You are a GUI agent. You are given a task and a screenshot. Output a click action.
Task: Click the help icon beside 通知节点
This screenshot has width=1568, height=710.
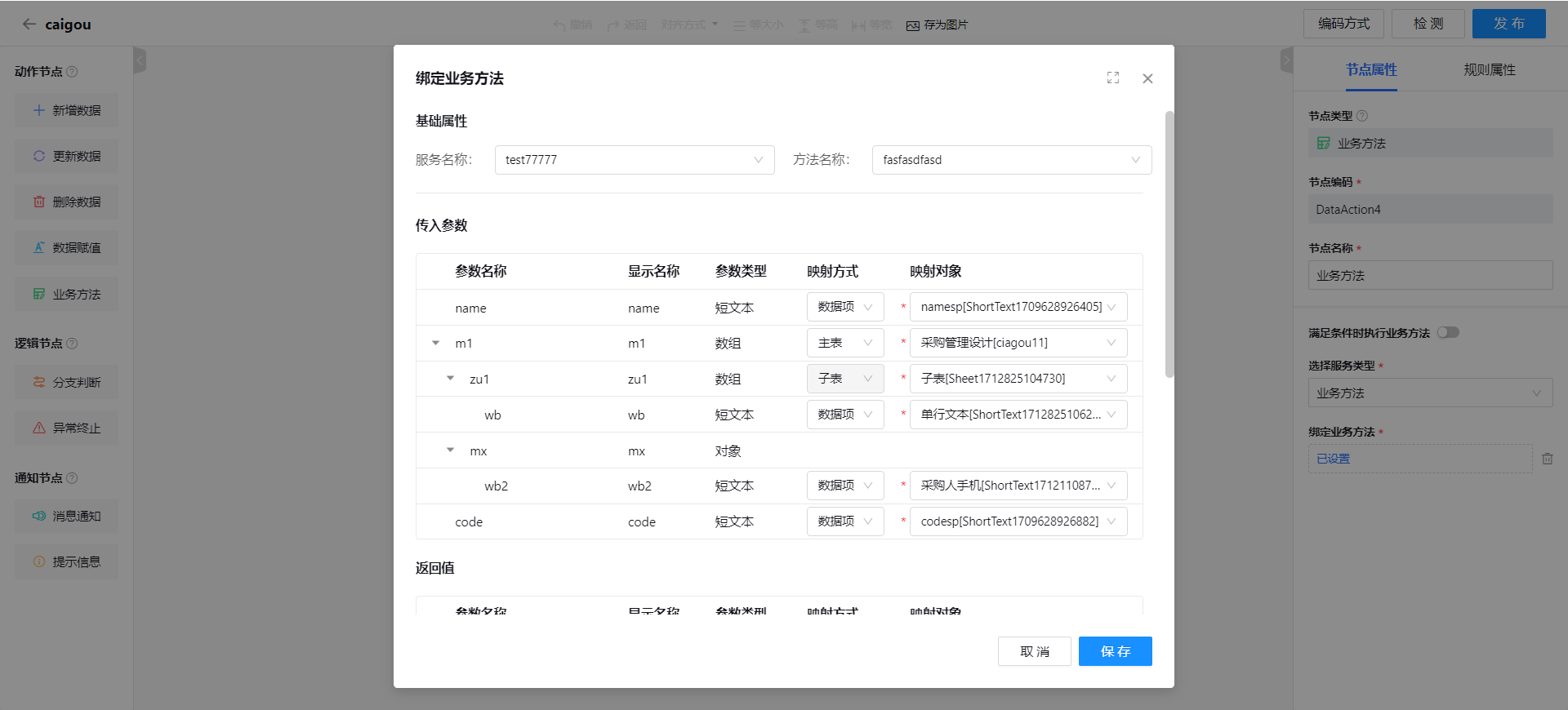click(72, 478)
